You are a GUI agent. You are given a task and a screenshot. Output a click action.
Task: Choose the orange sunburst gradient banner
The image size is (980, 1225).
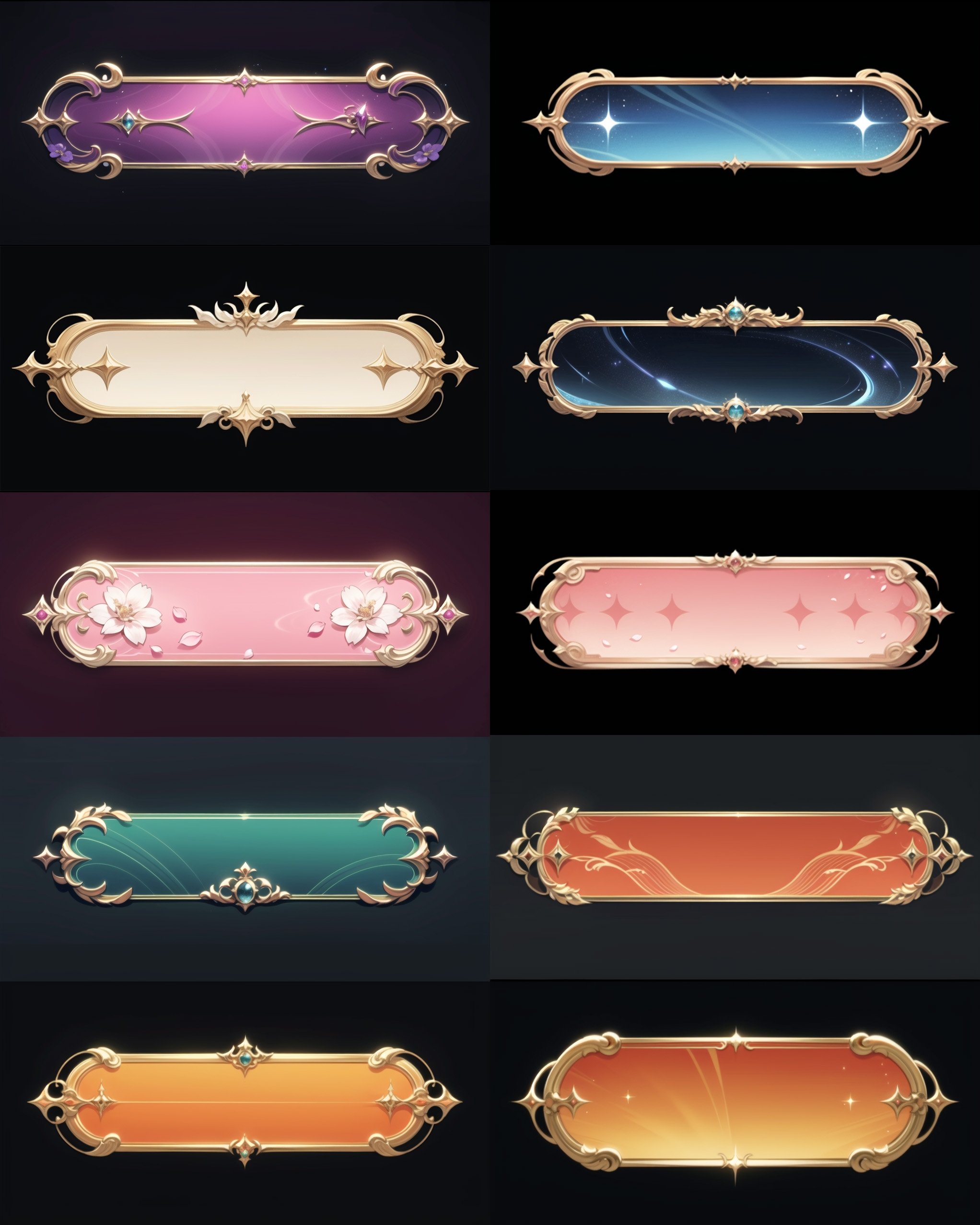pos(735,1102)
